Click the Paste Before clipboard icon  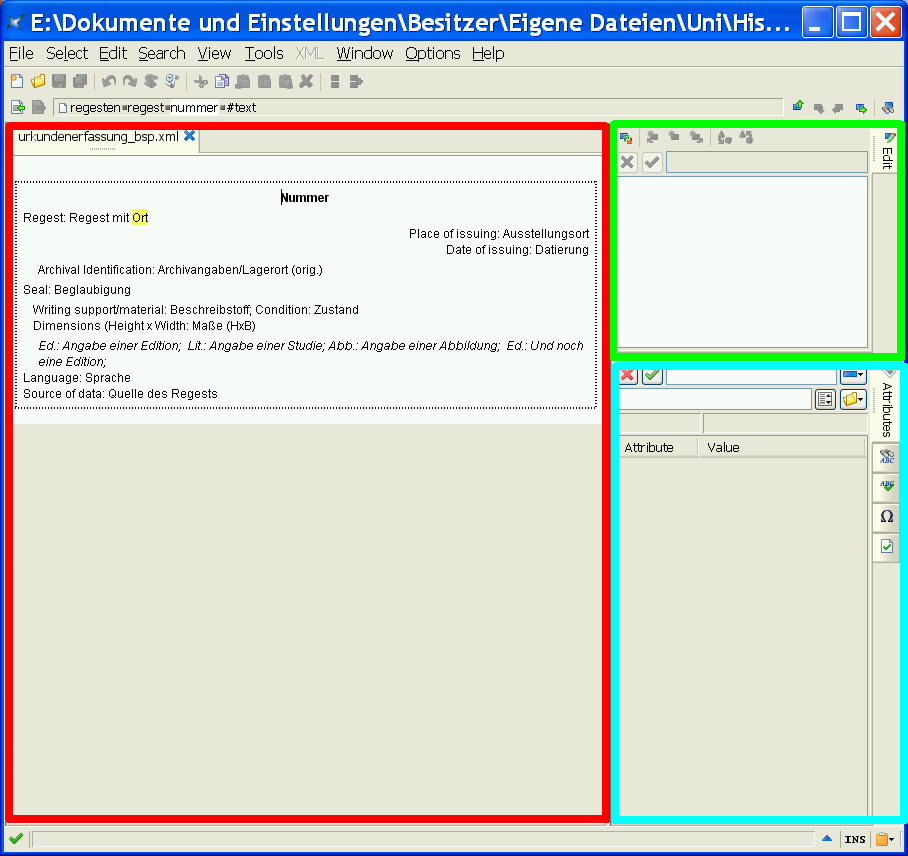click(x=243, y=82)
